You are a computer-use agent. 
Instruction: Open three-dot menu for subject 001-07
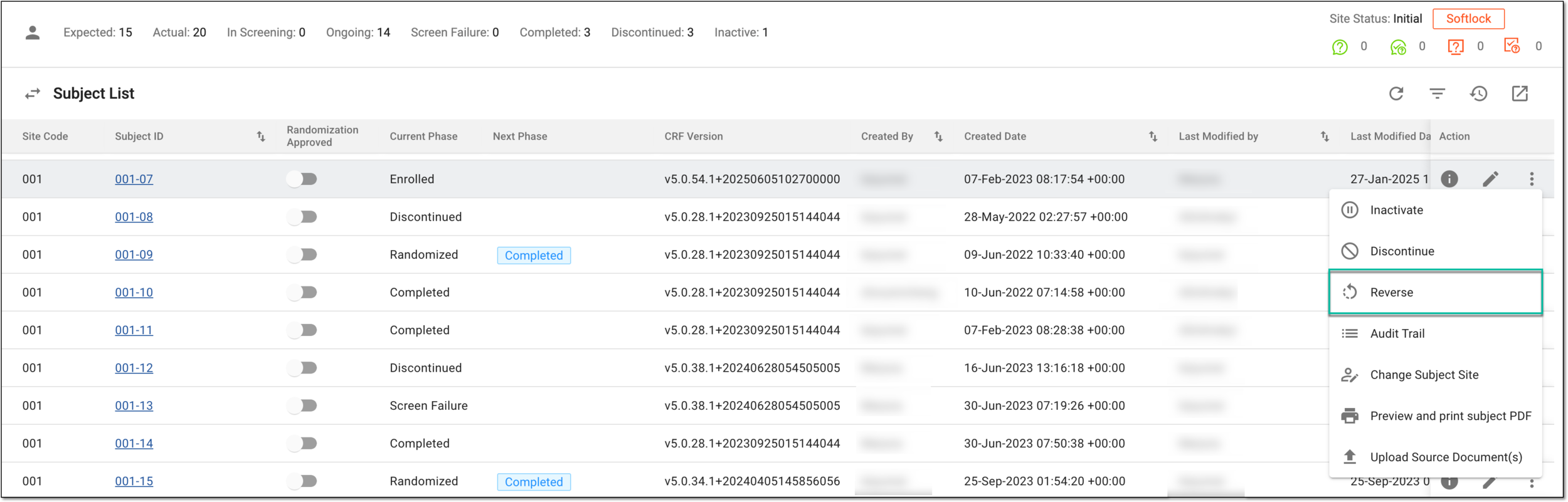[1532, 179]
